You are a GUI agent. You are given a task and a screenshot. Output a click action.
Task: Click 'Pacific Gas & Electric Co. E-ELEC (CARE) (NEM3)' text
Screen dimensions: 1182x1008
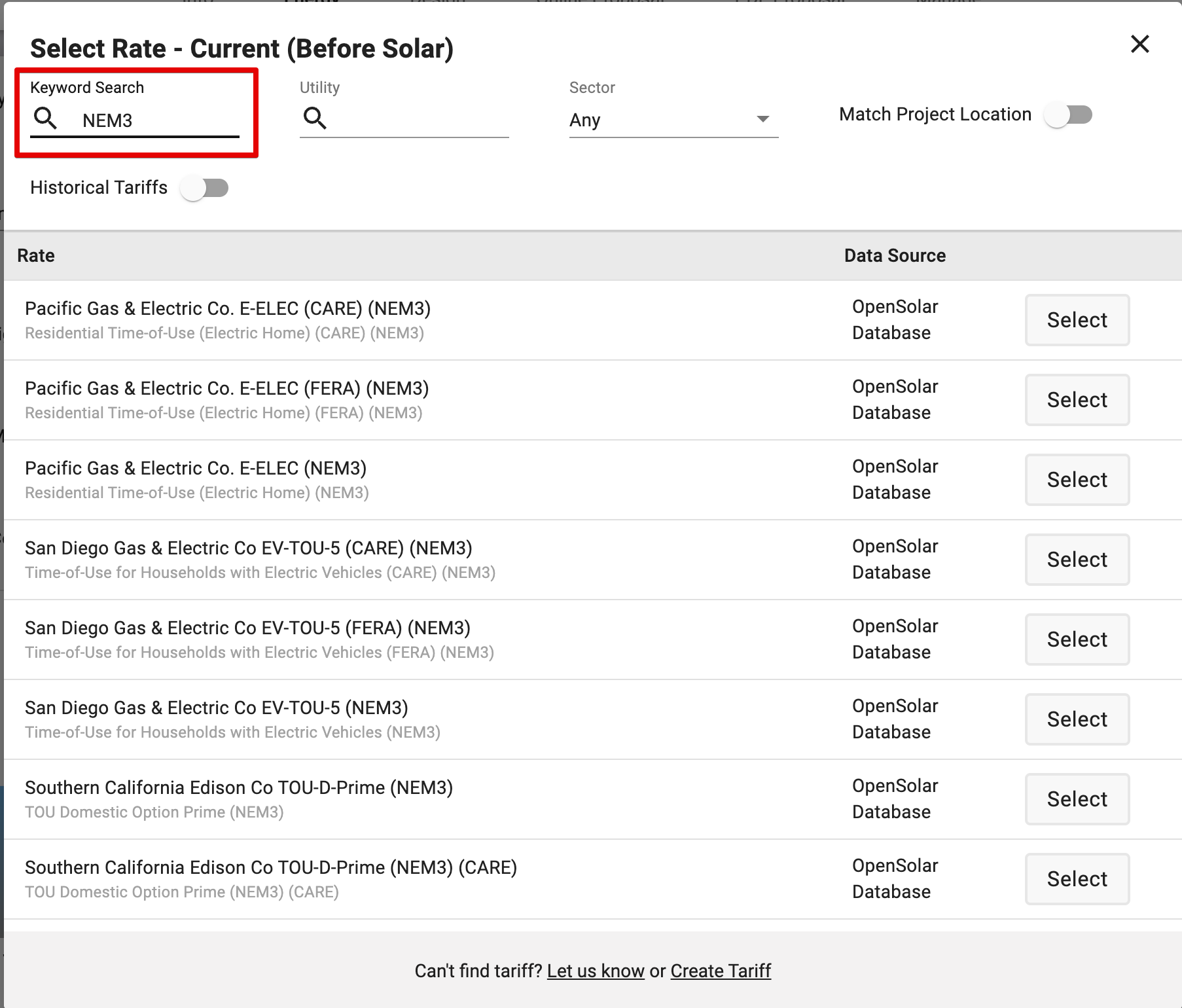[x=228, y=308]
